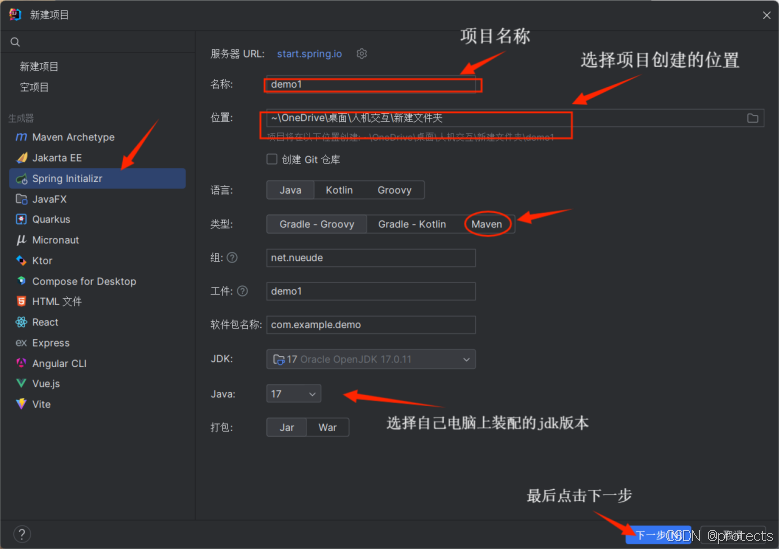Click the Express ex icon
Screen dimensions: 779x550
(x=21, y=343)
